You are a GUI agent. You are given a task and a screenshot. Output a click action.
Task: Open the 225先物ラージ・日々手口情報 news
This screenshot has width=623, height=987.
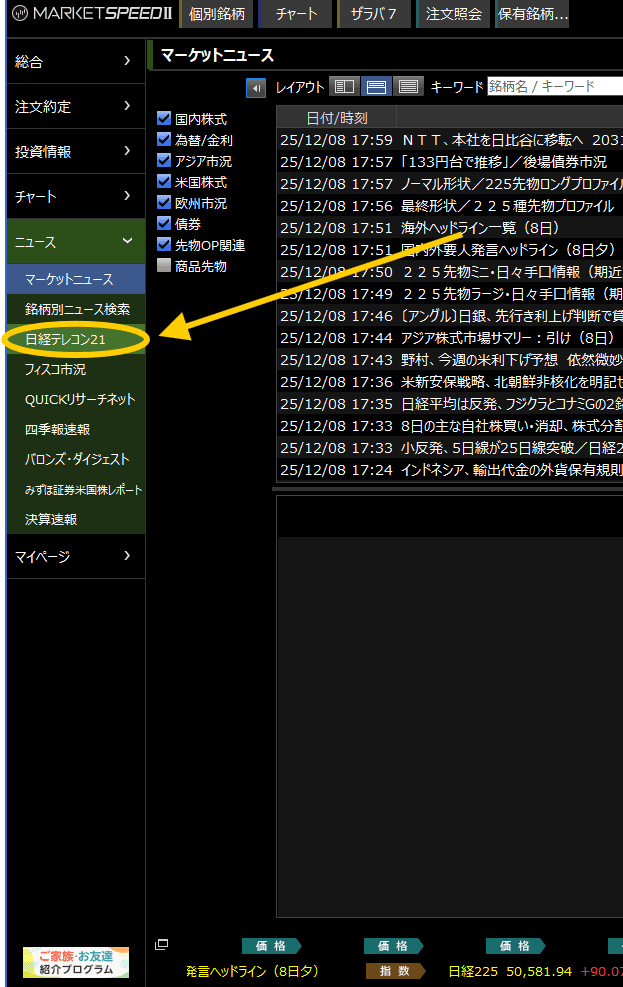tap(450, 294)
